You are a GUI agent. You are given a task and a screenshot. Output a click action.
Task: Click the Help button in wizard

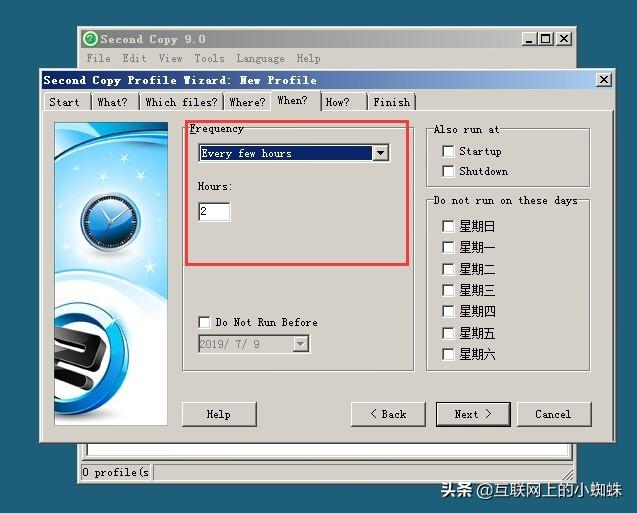pos(219,414)
